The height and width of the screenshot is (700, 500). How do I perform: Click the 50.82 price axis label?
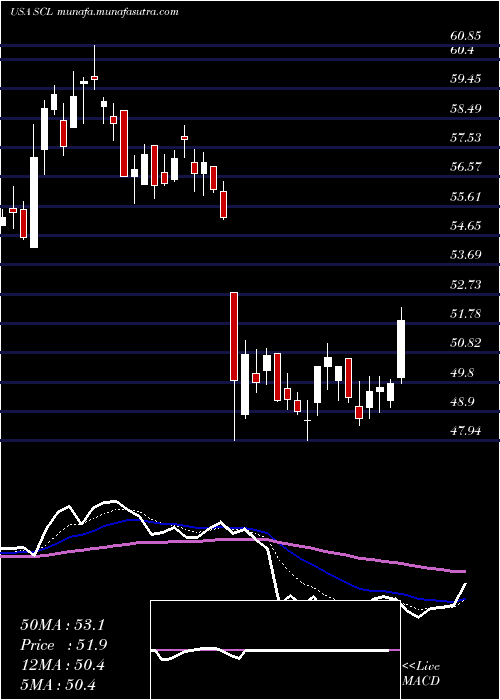click(x=466, y=343)
